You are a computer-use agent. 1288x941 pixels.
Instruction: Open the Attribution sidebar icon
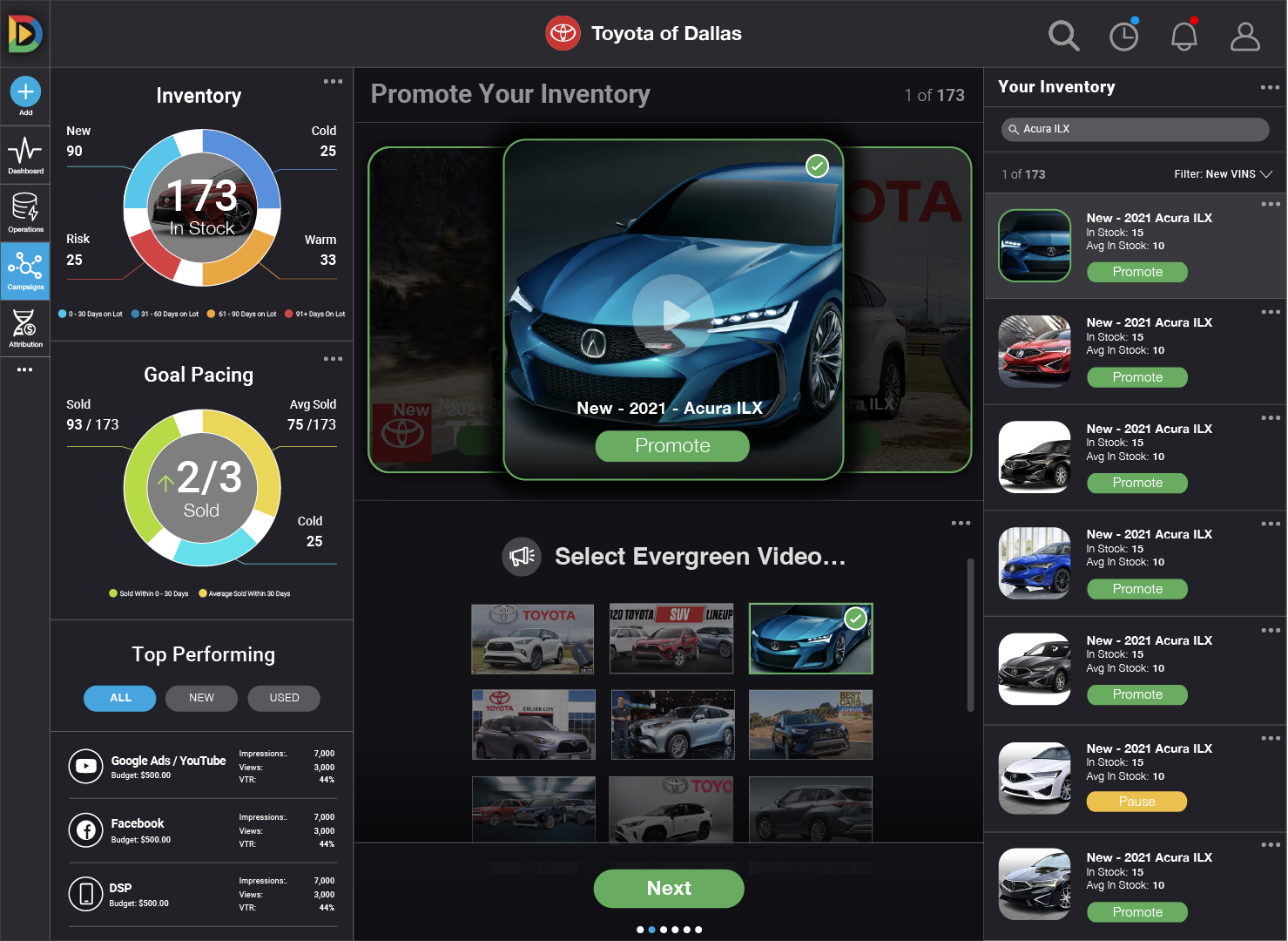25,328
